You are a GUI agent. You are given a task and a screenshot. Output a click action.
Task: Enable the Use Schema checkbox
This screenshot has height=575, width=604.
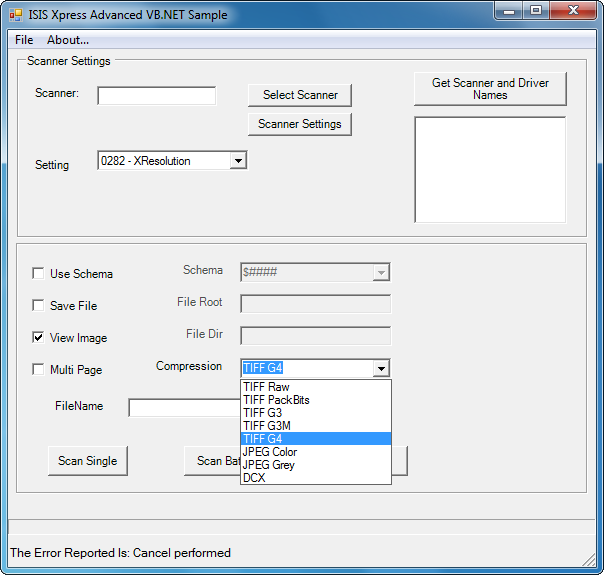(x=38, y=273)
